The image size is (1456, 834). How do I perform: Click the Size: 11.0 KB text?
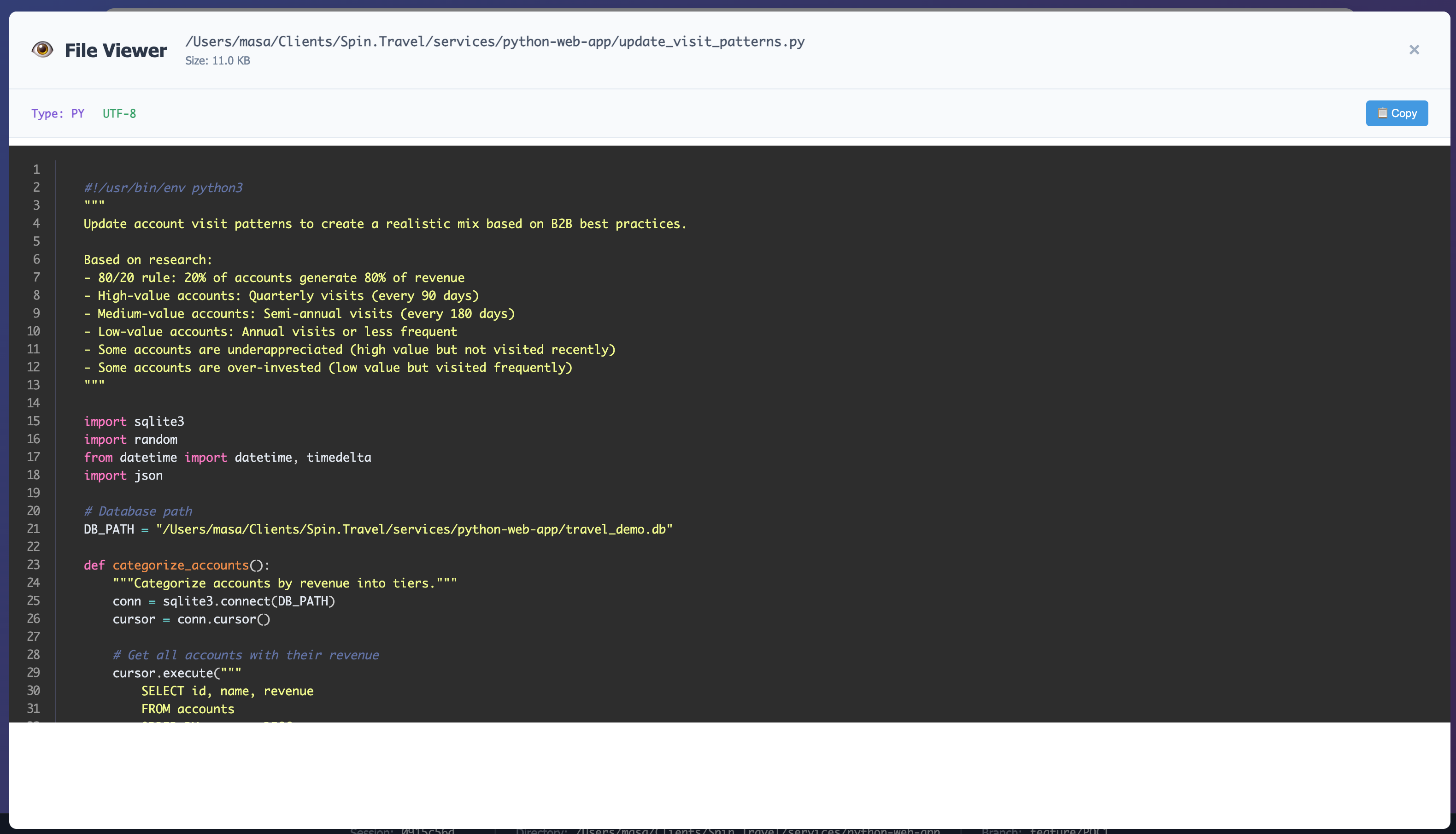(217, 61)
